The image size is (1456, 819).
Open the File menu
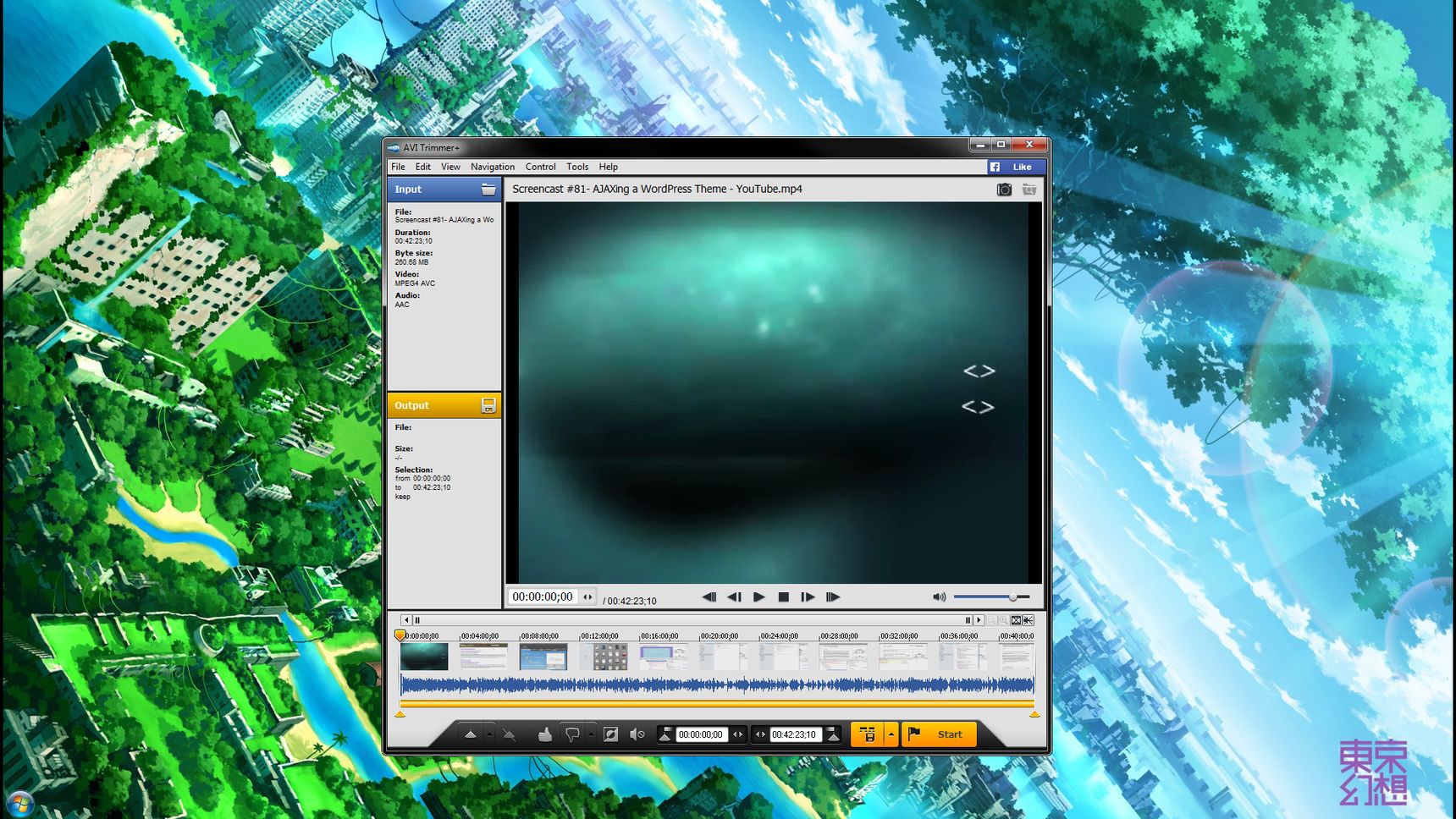[398, 167]
